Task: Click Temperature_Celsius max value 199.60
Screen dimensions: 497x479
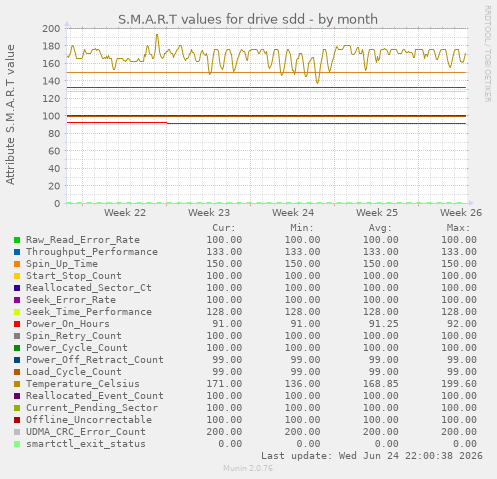Action: click(459, 384)
